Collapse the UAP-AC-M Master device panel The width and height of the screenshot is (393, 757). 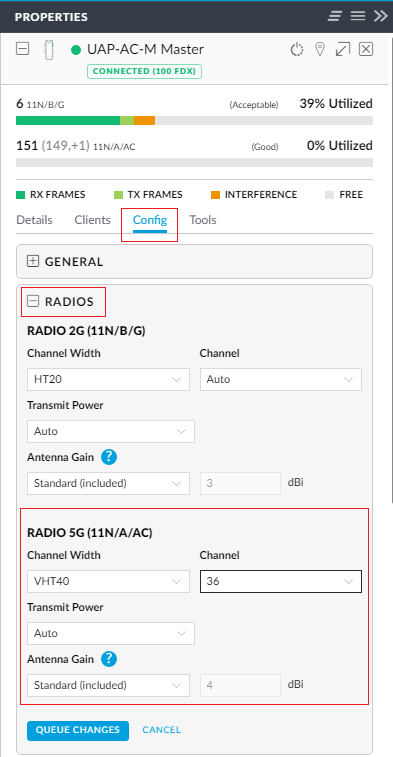(23, 49)
